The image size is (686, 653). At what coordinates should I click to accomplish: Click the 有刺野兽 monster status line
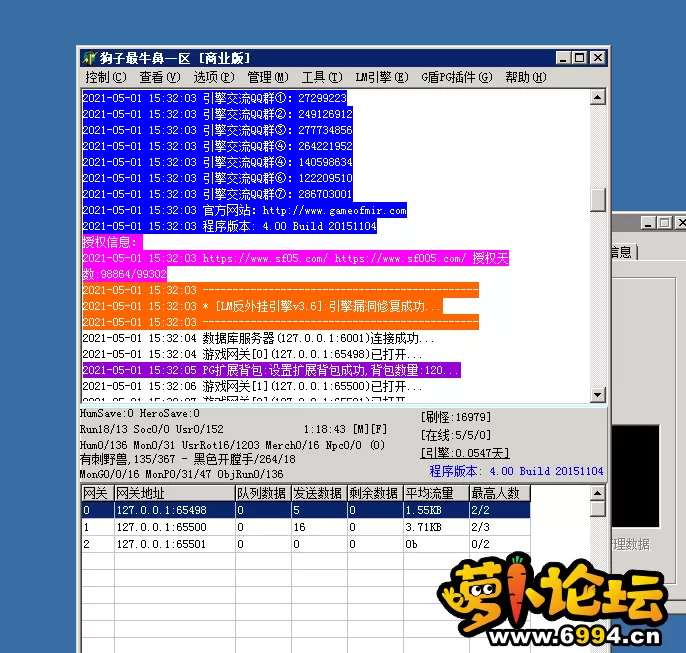click(188, 459)
